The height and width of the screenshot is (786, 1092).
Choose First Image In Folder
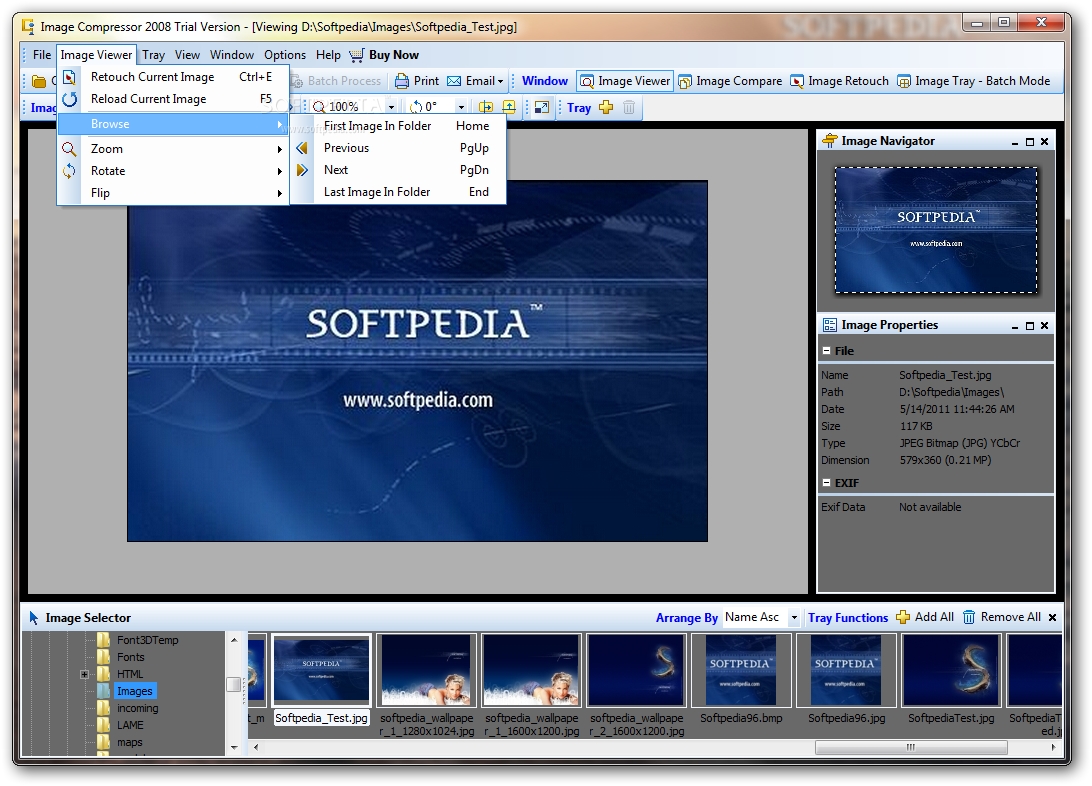[399, 126]
